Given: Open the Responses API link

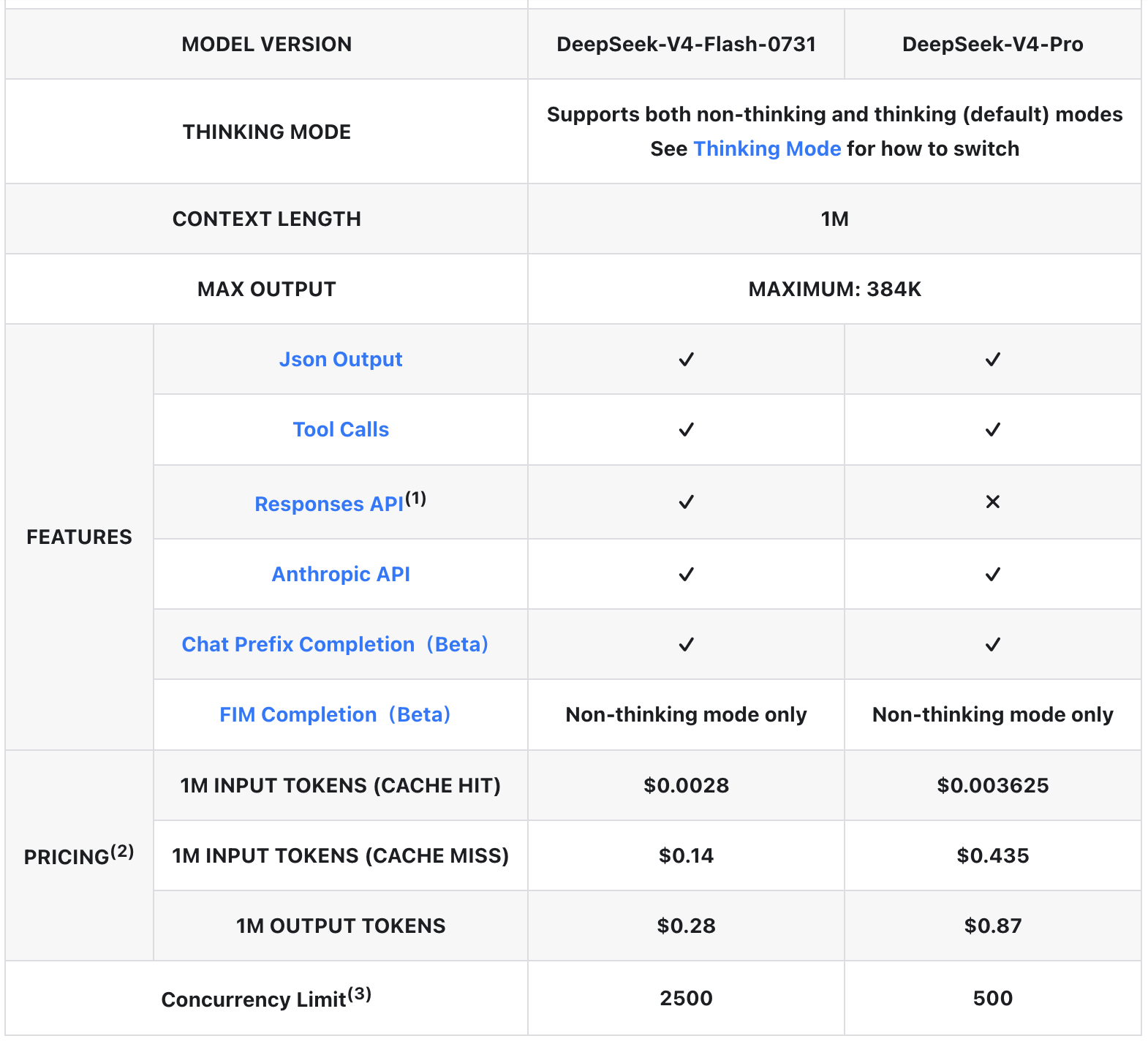Looking at the screenshot, I should (x=329, y=504).
